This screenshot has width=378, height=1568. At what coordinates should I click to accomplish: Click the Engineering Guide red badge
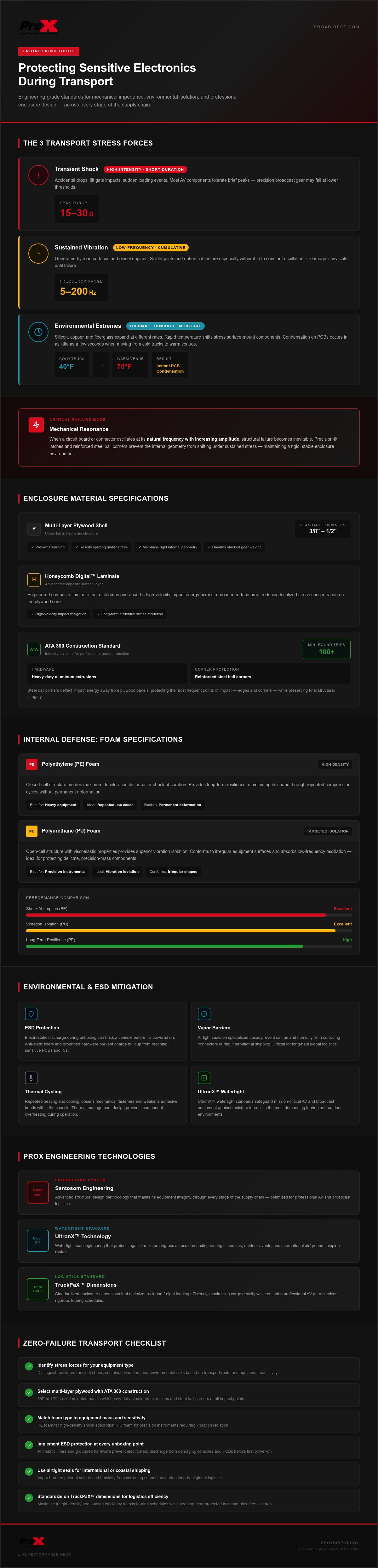tap(49, 51)
